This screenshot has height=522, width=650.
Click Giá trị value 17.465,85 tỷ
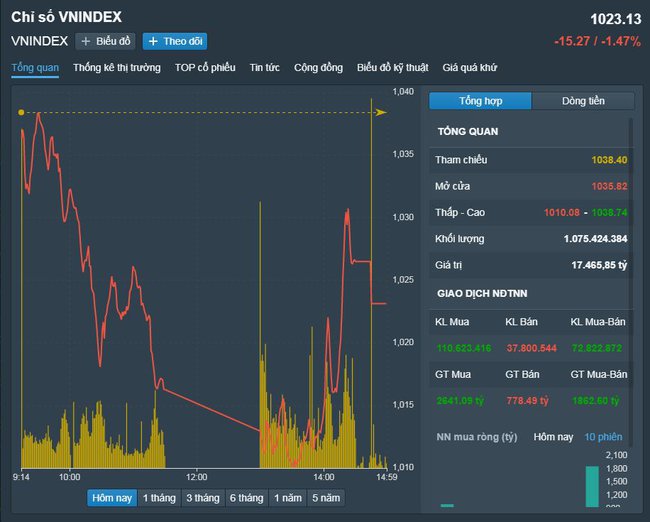coord(599,265)
